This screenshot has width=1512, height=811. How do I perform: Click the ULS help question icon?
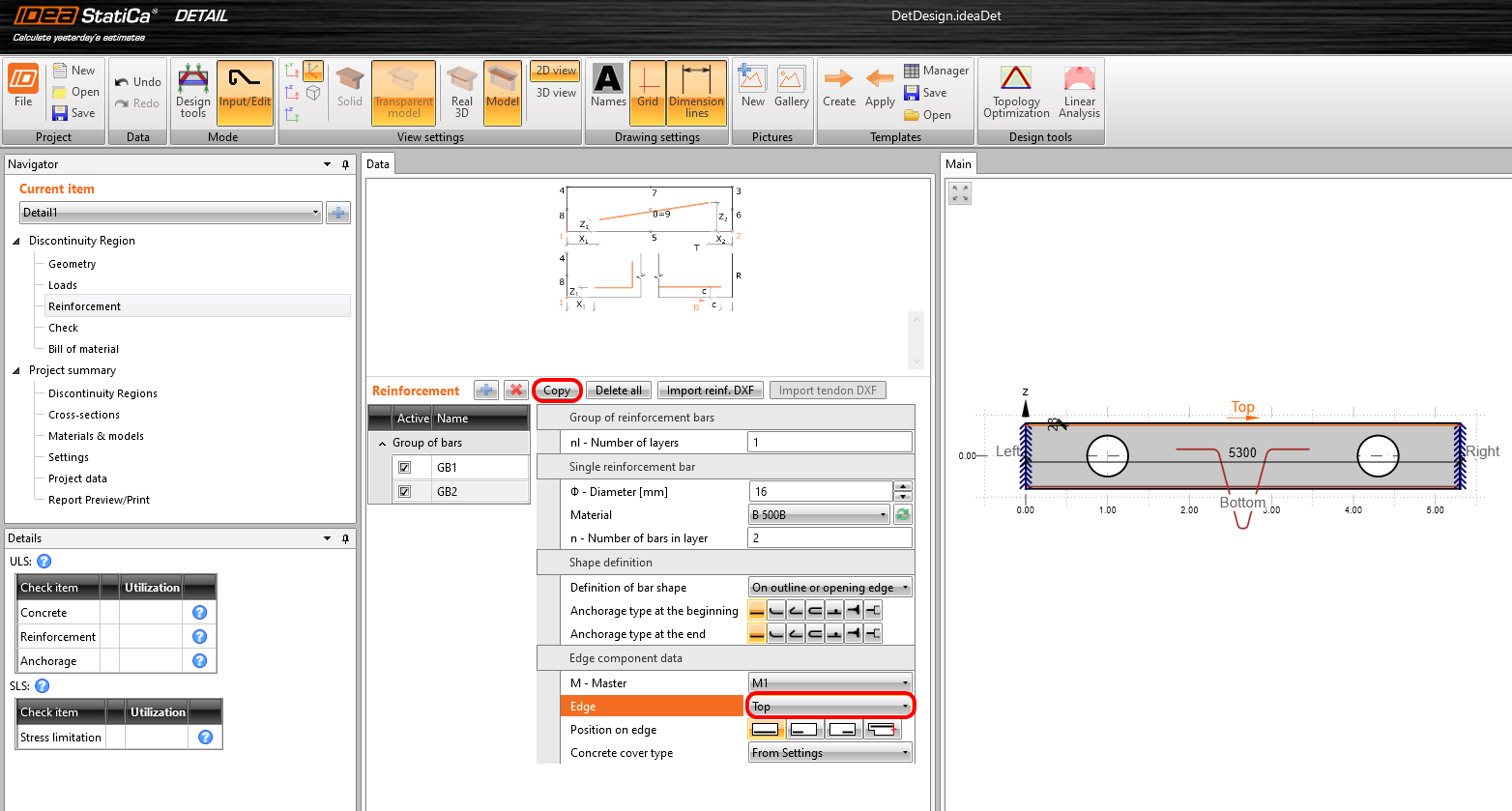click(44, 562)
